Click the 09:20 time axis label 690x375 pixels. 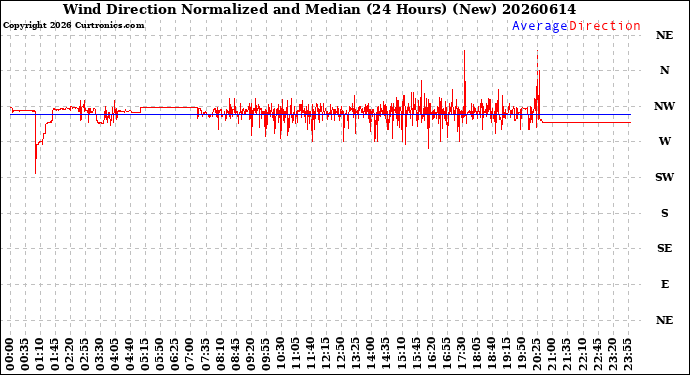(x=250, y=354)
